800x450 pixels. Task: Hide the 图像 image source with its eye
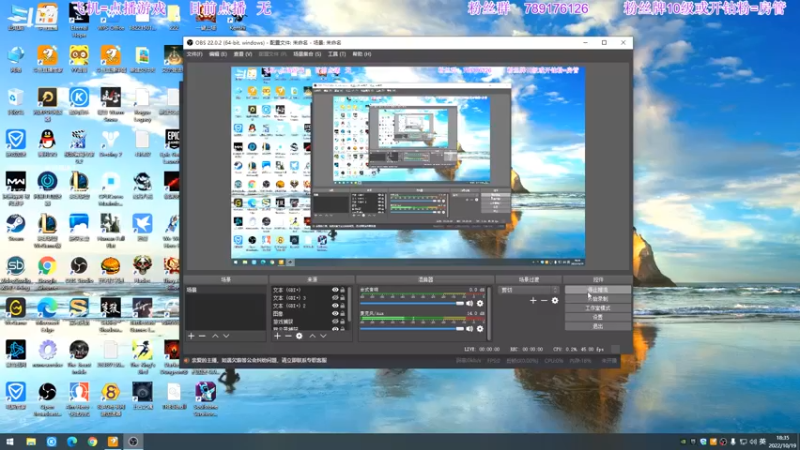point(335,314)
